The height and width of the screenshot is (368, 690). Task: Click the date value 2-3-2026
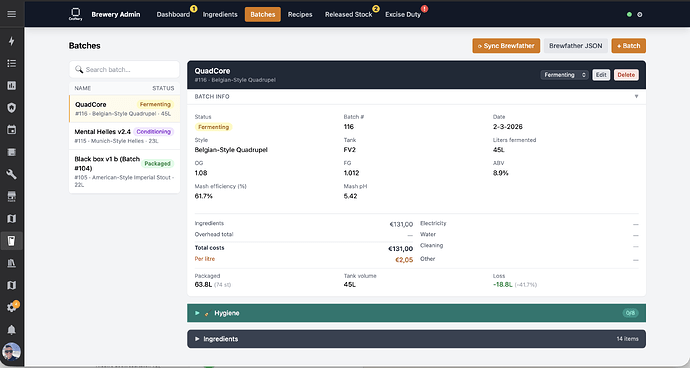coord(508,127)
